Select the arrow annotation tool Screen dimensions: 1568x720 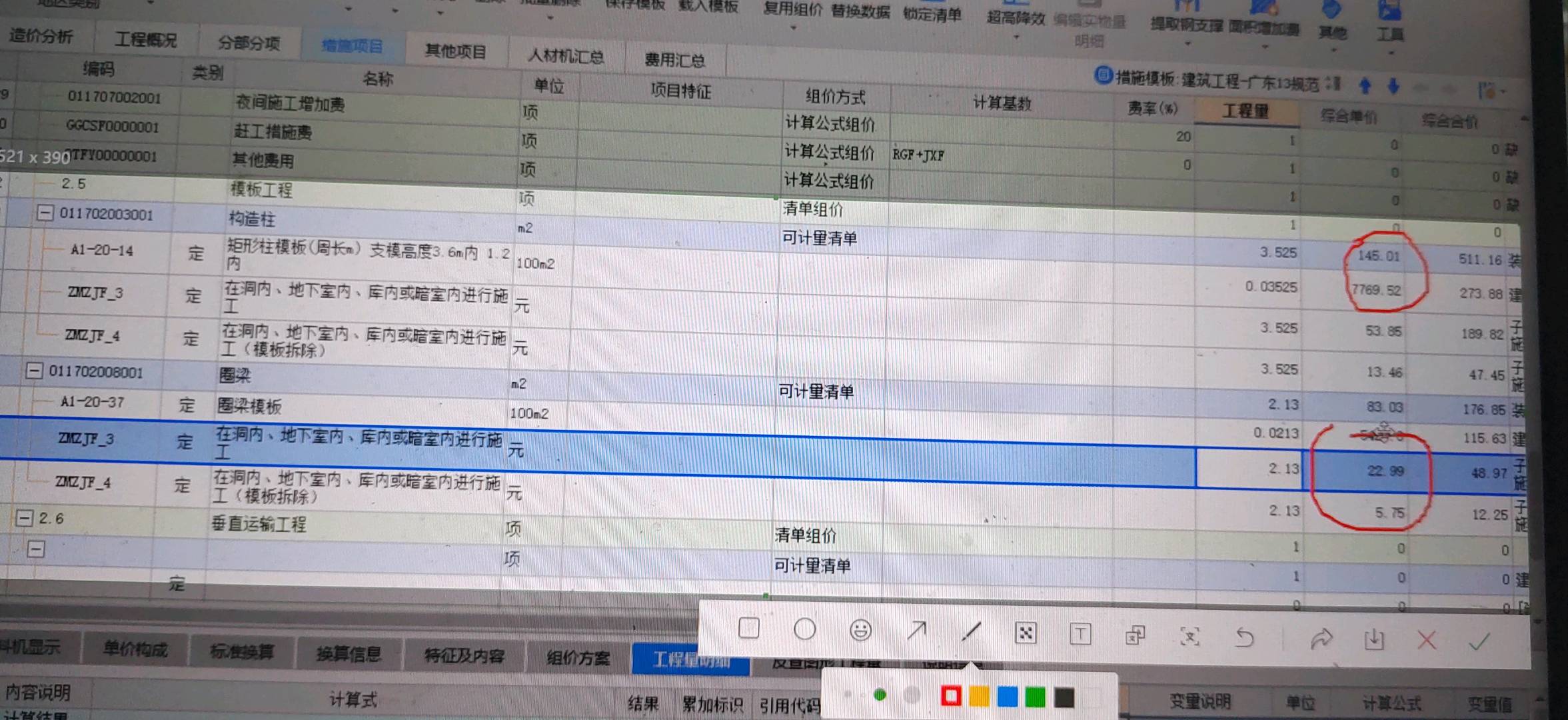pyautogui.click(x=916, y=631)
